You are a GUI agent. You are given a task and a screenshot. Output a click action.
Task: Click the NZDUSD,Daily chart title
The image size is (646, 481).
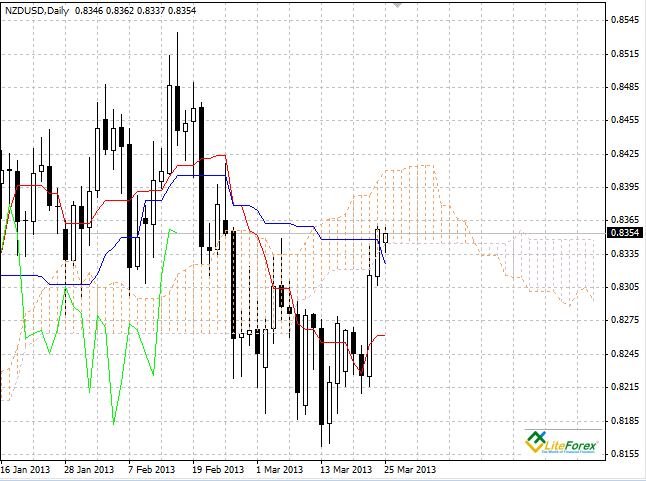(37, 11)
